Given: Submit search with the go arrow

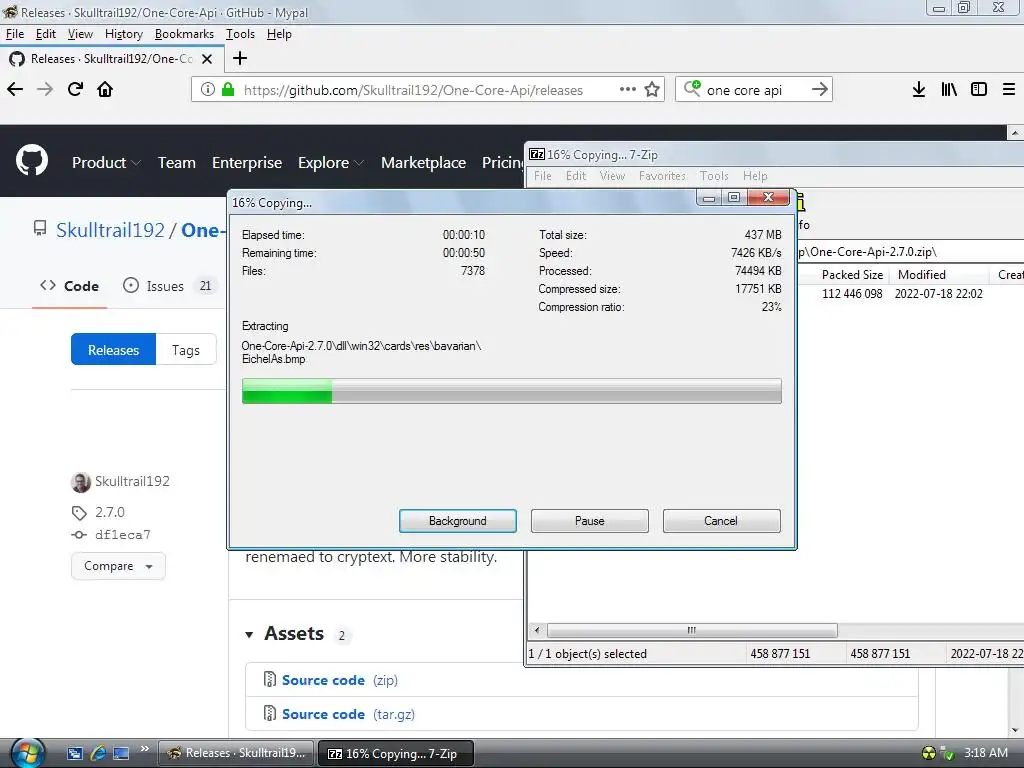Looking at the screenshot, I should 820,89.
